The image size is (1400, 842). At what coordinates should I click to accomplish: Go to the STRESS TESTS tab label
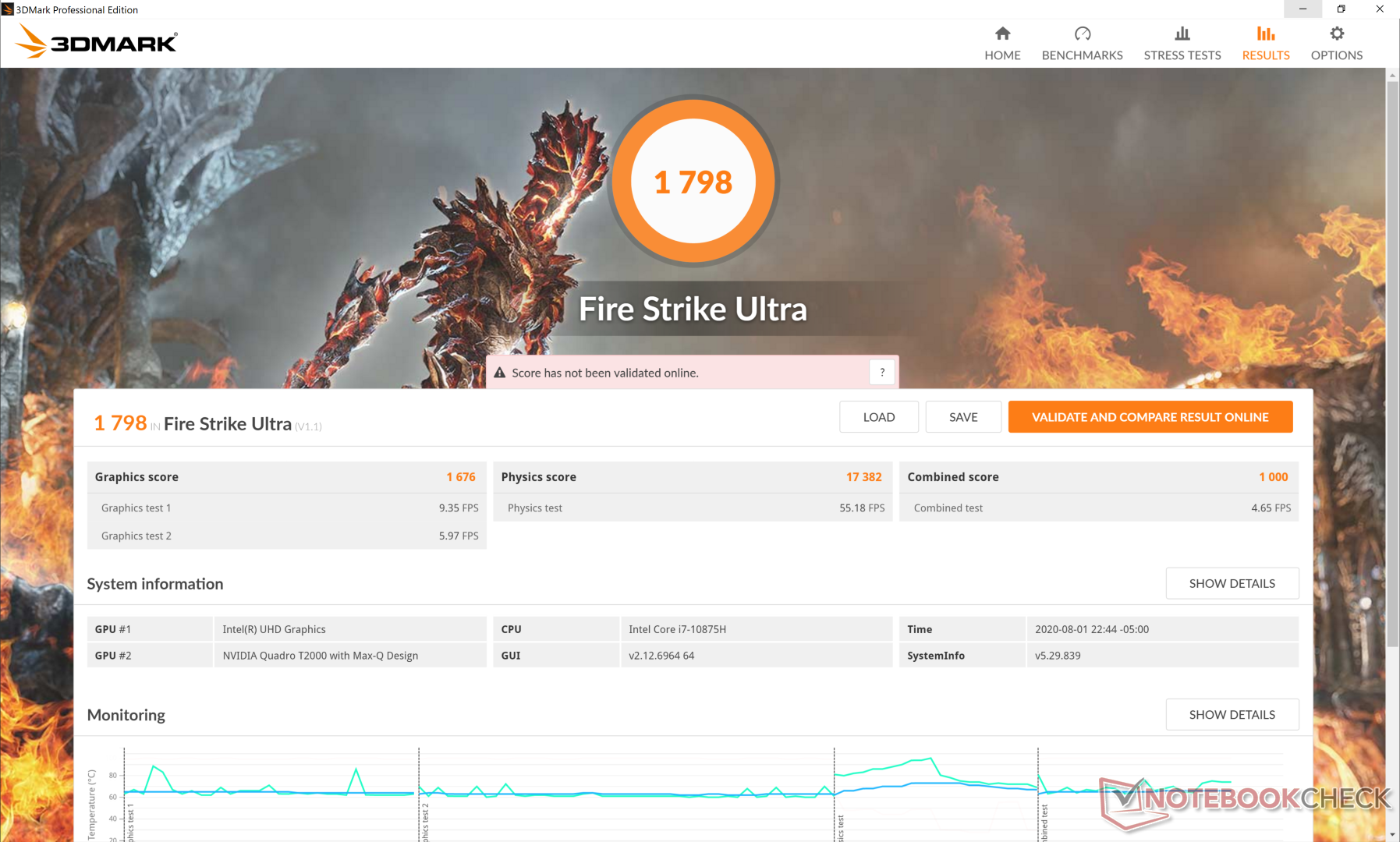(x=1182, y=55)
